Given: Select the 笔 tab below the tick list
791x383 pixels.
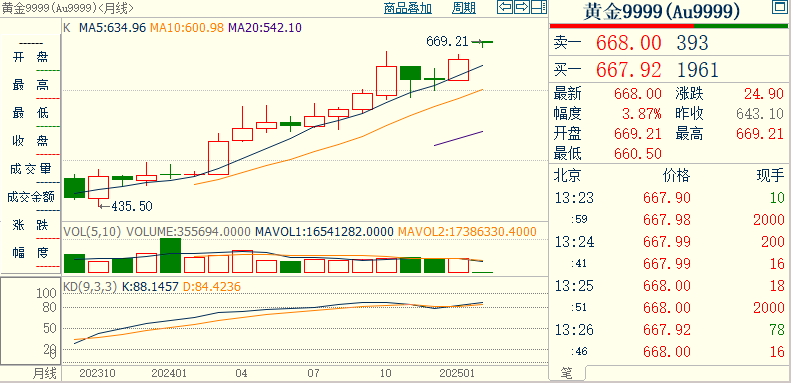Looking at the screenshot, I should tap(568, 373).
